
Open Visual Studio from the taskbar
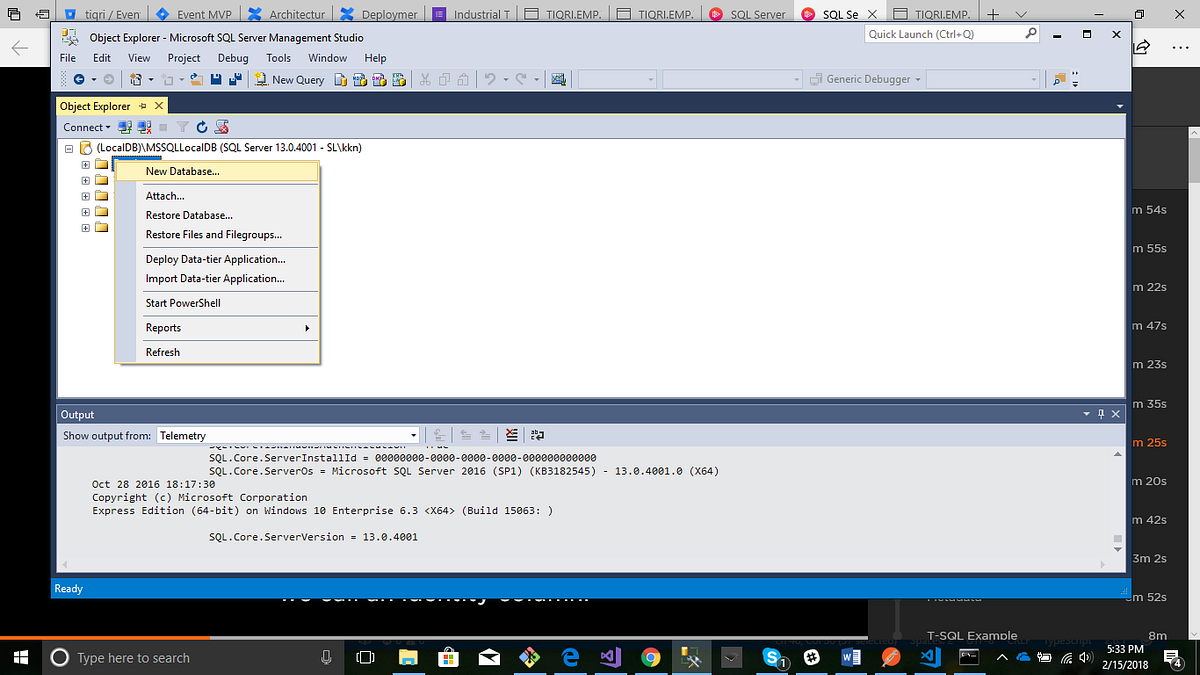coord(611,657)
